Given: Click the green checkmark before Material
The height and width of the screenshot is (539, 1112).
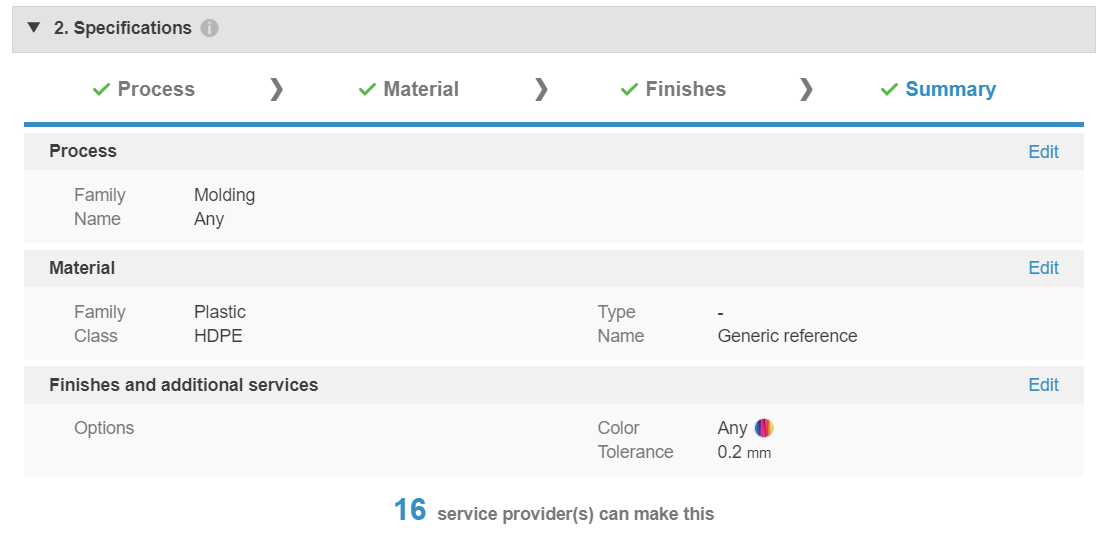Looking at the screenshot, I should (x=367, y=89).
